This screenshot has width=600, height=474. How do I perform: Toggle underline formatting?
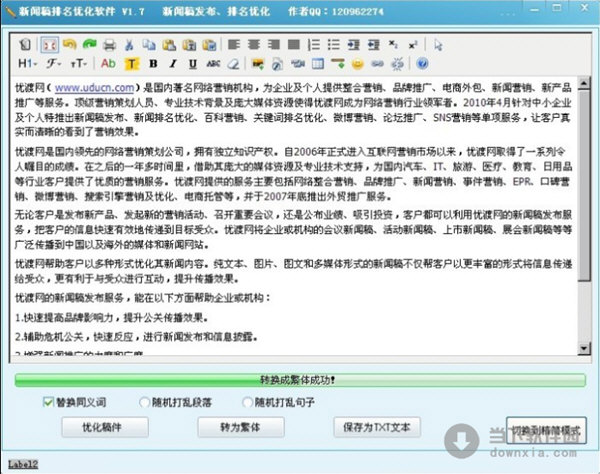coord(193,64)
